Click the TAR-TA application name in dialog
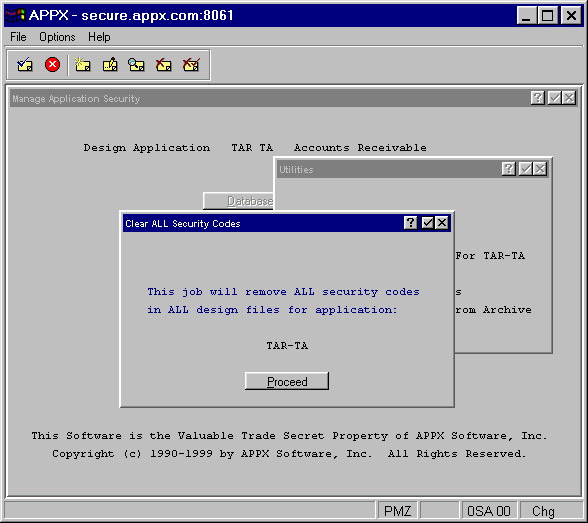 pos(287,345)
